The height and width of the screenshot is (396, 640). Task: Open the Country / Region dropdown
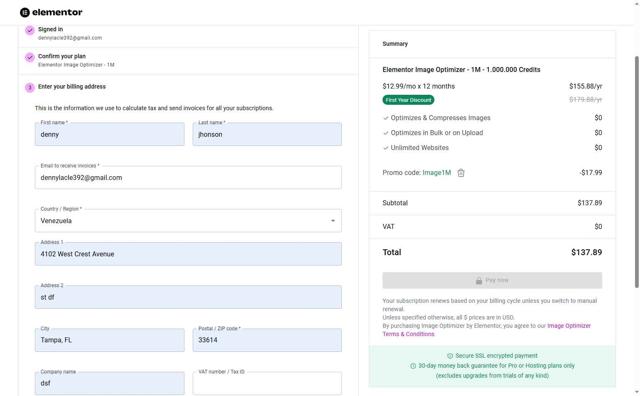[x=188, y=221]
